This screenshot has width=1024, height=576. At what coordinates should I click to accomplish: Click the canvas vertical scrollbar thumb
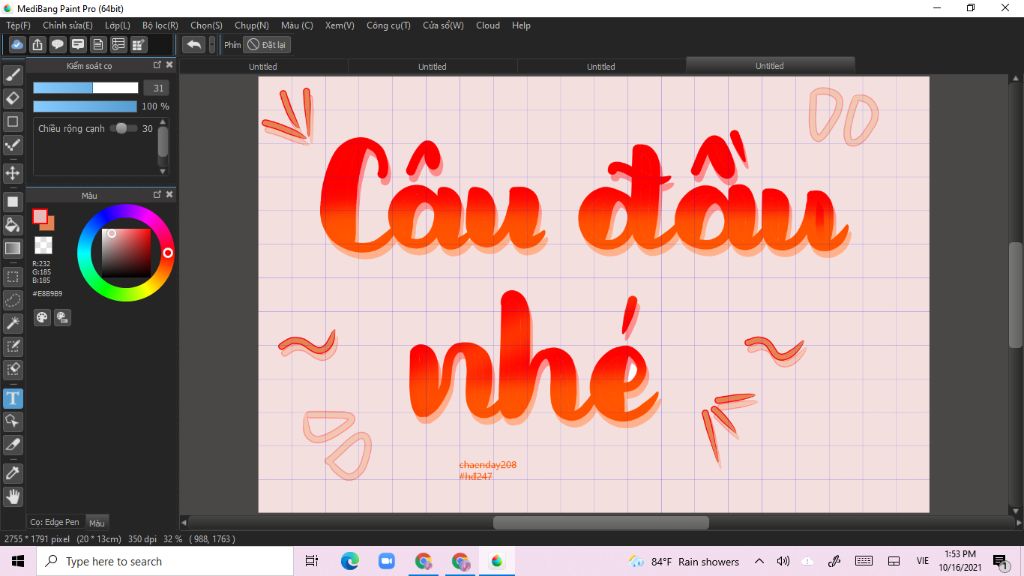[x=1015, y=295]
